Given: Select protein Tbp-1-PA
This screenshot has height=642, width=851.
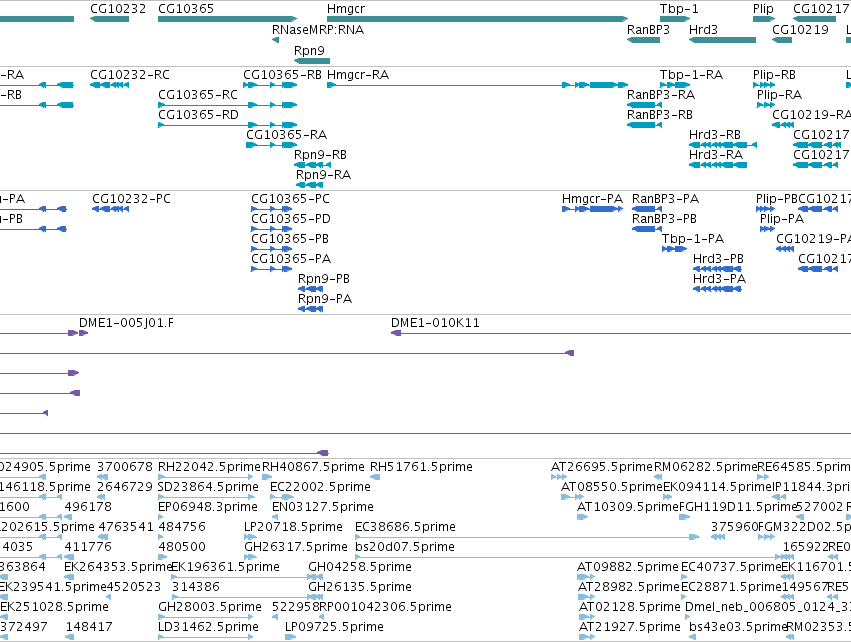Looking at the screenshot, I should tap(693, 239).
